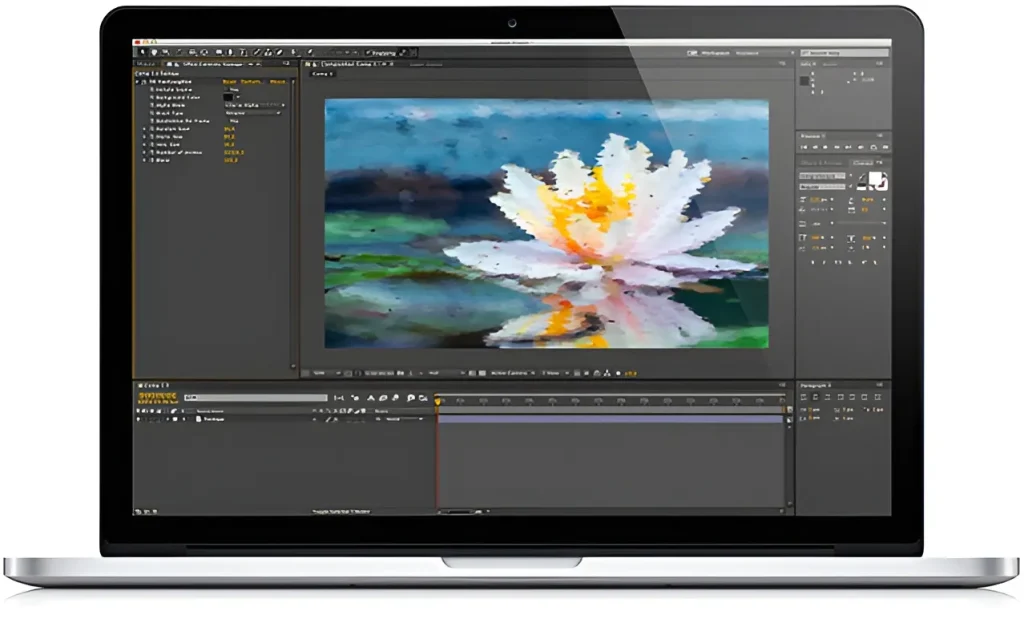This screenshot has height=627, width=1024.
Task: Take a snapshot with camera icon
Action: [x=400, y=373]
